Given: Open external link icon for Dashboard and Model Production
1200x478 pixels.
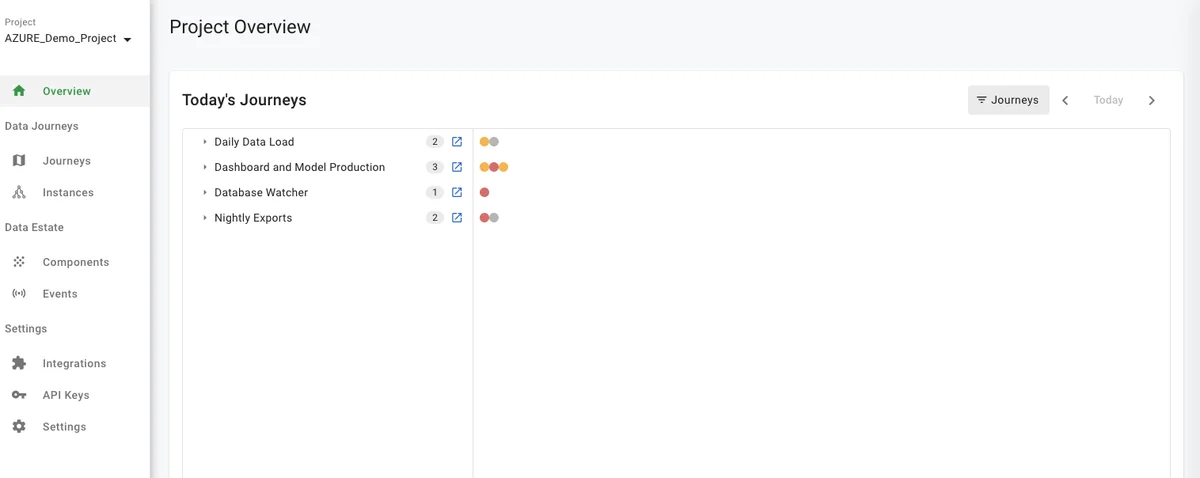Looking at the screenshot, I should pos(457,167).
